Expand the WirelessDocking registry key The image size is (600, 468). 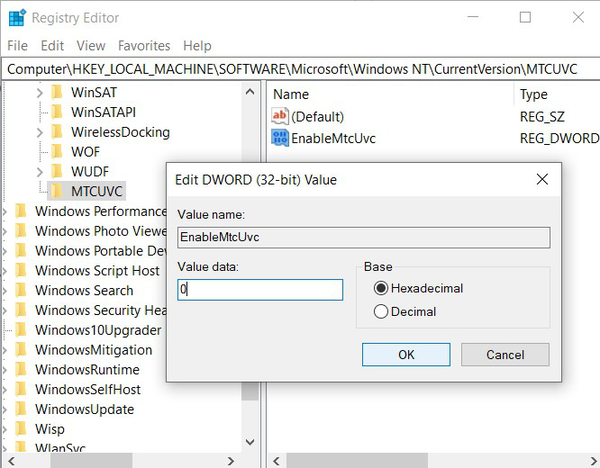(x=40, y=132)
